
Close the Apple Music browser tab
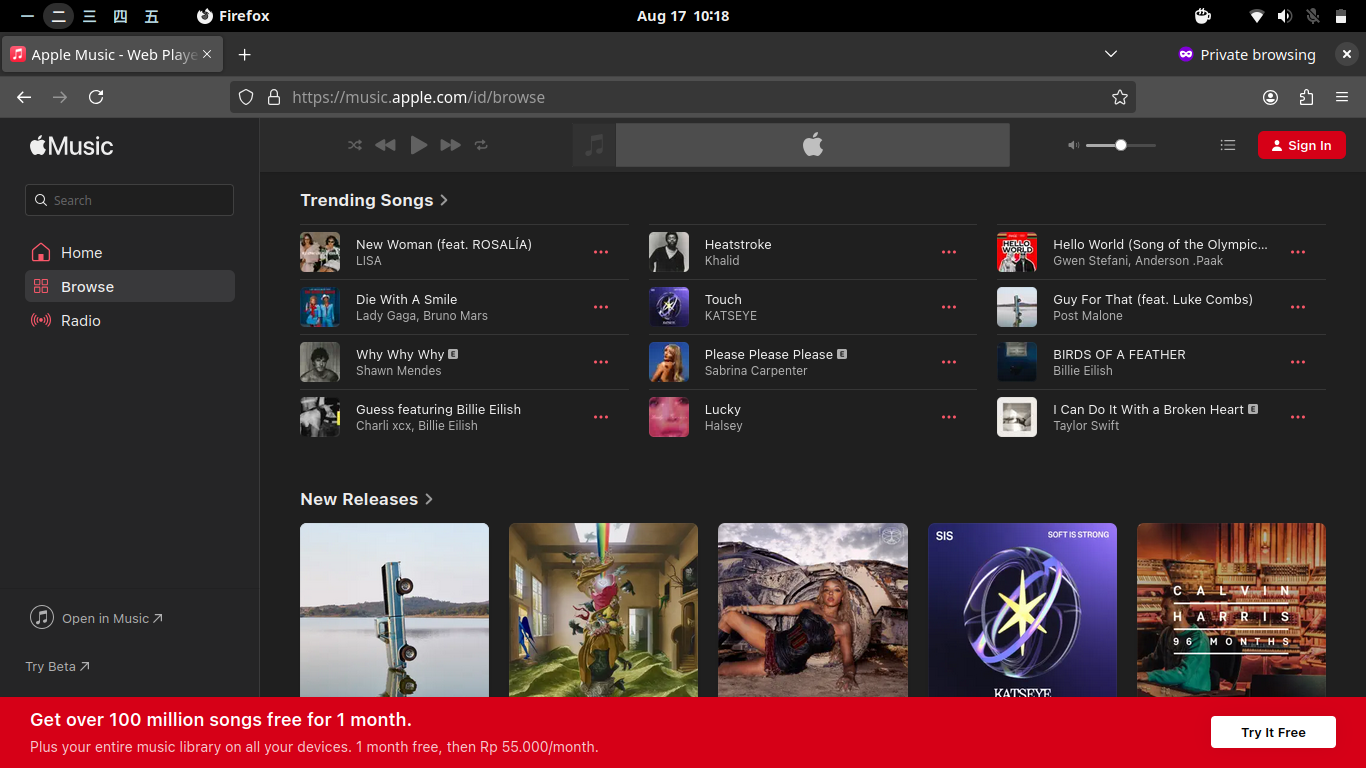coord(207,54)
